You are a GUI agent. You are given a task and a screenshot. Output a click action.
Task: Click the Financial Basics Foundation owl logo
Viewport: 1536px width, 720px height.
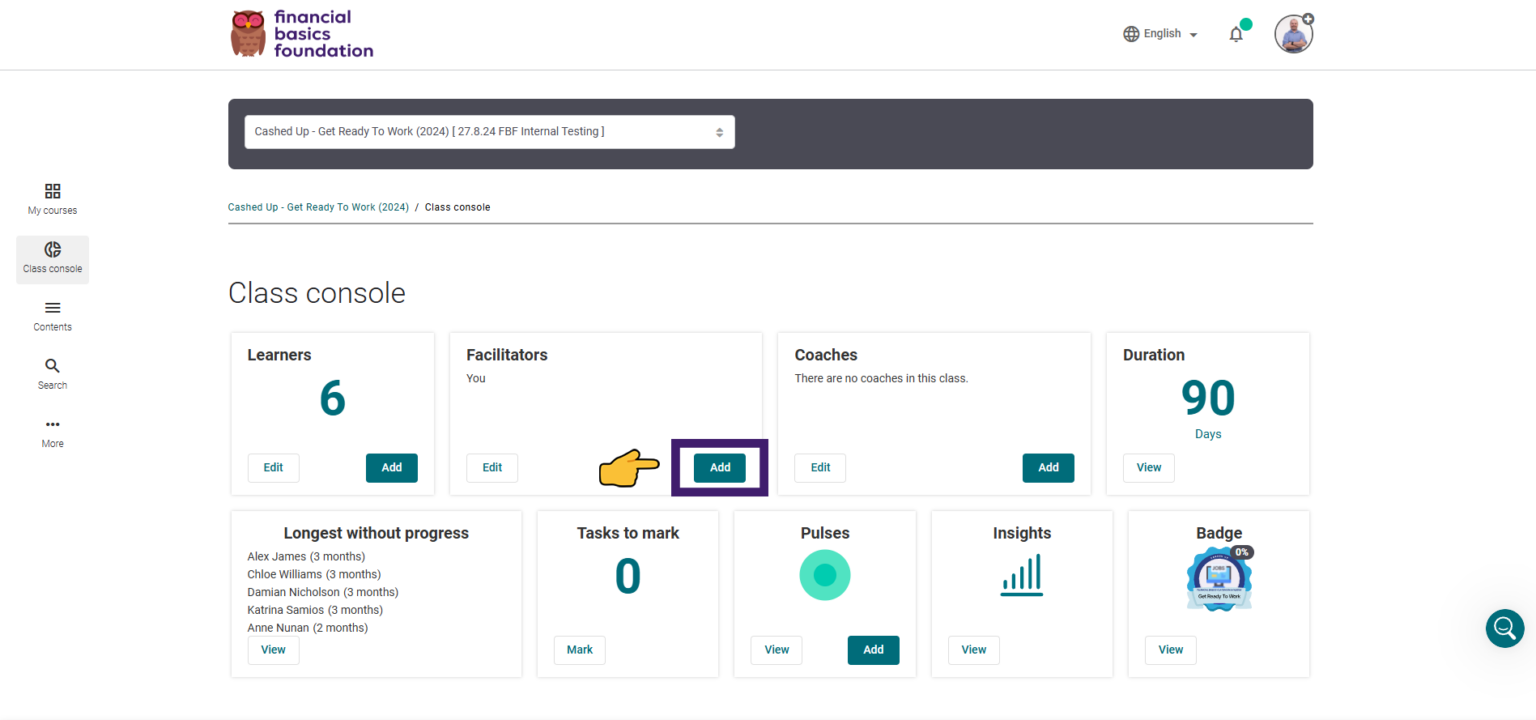pos(302,34)
